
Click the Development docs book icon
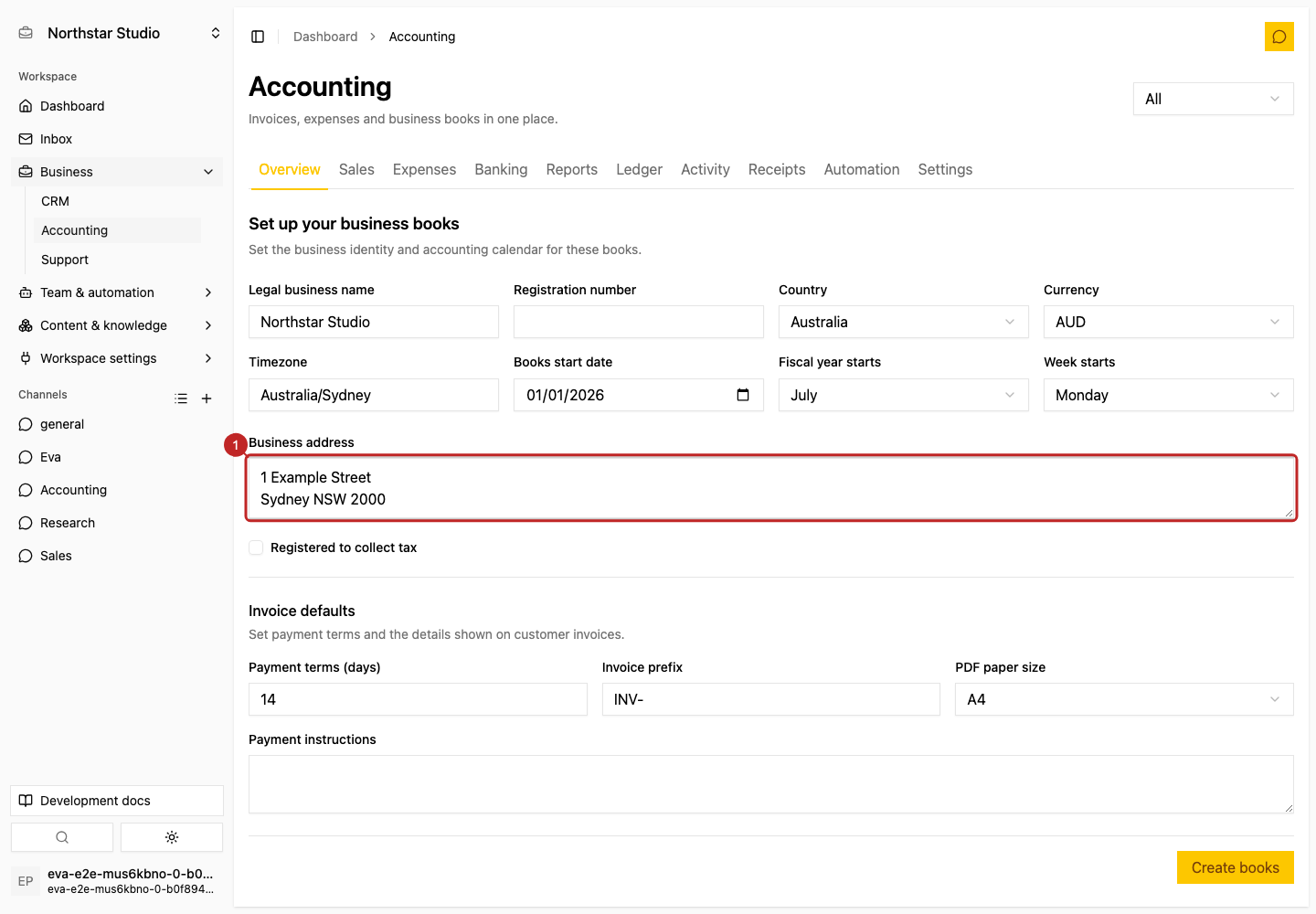point(26,801)
